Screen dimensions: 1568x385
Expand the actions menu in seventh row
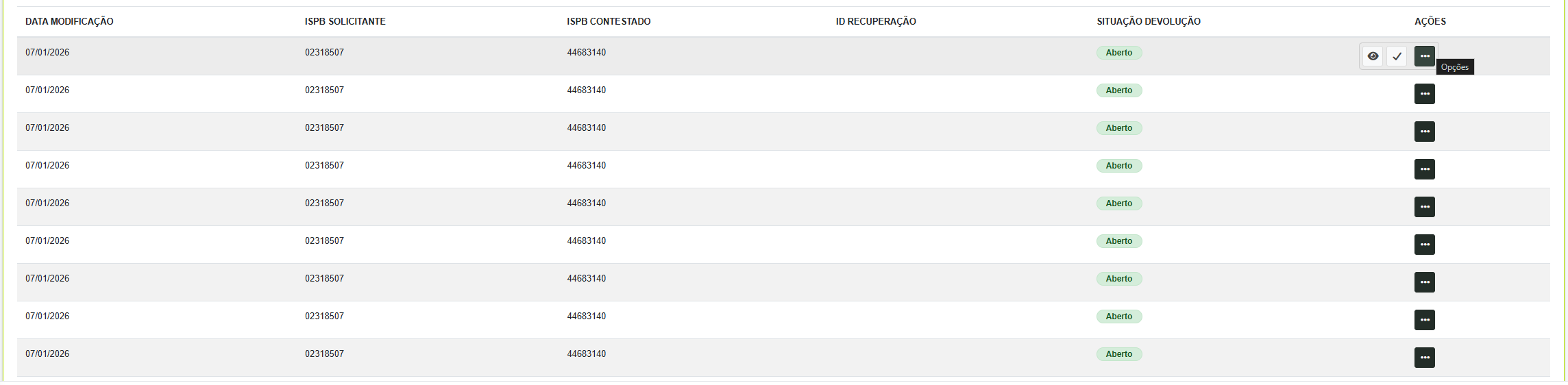1424,282
